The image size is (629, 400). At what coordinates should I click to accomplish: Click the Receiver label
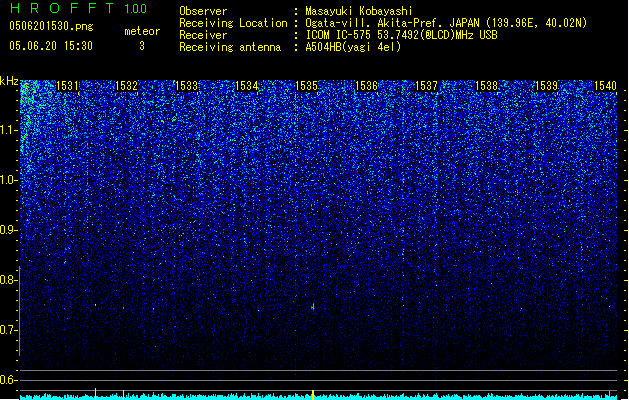203,35
